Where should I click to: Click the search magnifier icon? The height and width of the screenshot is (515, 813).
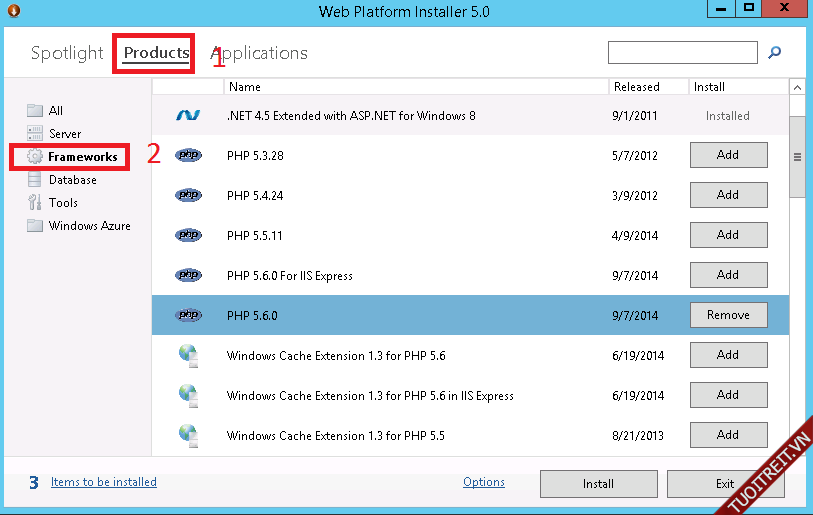coord(774,53)
